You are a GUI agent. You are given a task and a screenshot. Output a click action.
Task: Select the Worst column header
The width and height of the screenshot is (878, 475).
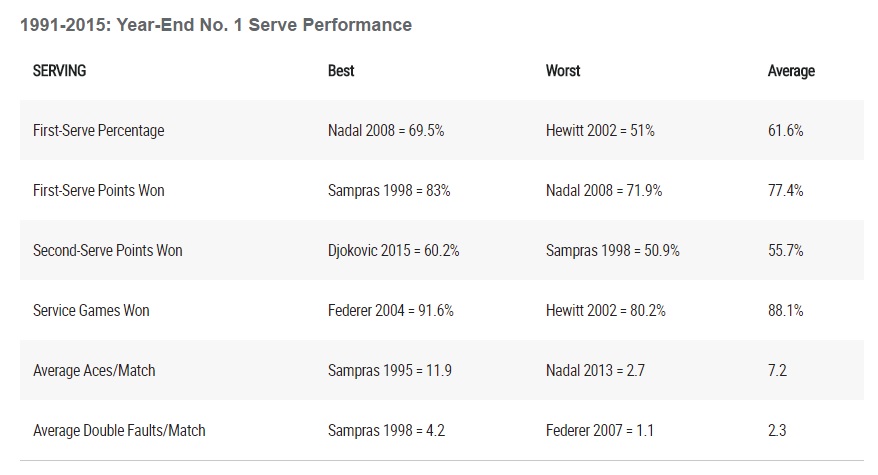tap(563, 71)
